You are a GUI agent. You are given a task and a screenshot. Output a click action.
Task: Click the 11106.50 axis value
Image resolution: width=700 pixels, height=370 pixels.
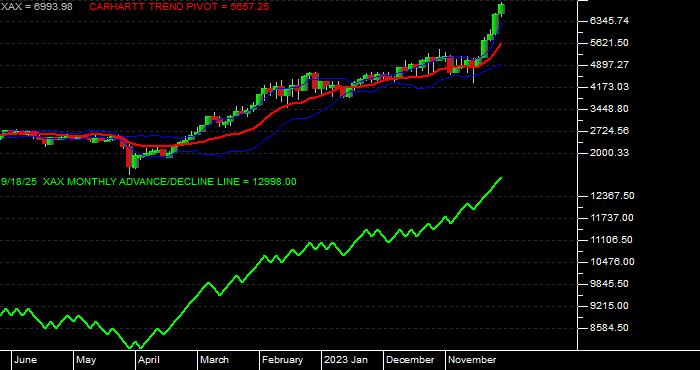612,240
